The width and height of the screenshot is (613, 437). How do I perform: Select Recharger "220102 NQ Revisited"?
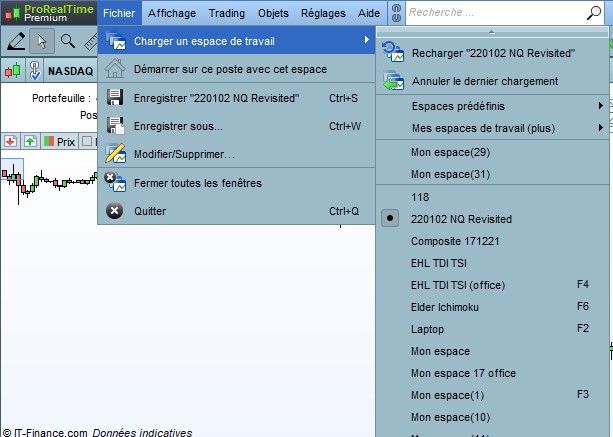coord(492,53)
